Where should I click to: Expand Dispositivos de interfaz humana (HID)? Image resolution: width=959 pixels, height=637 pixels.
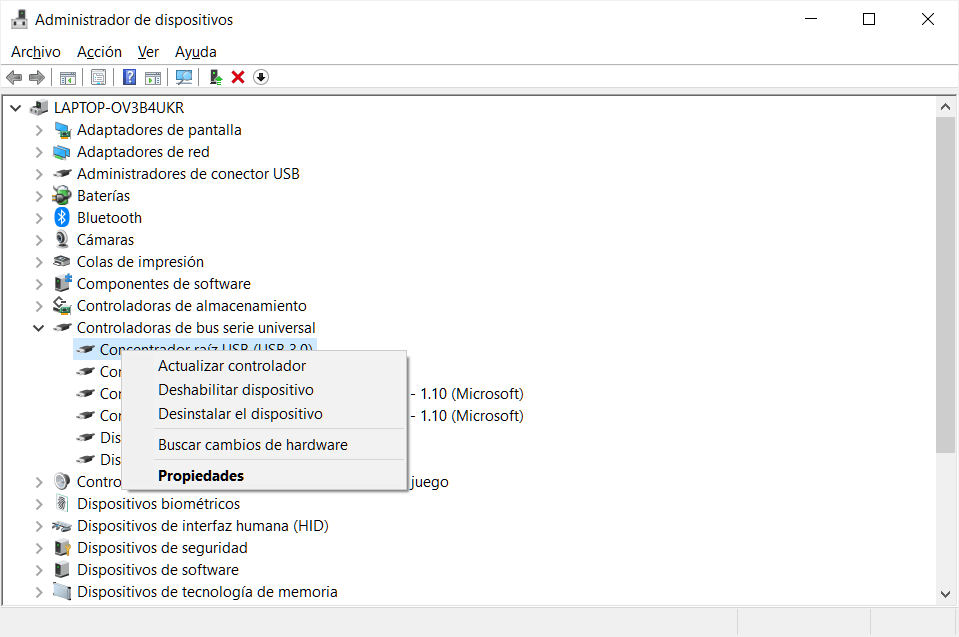[39, 526]
